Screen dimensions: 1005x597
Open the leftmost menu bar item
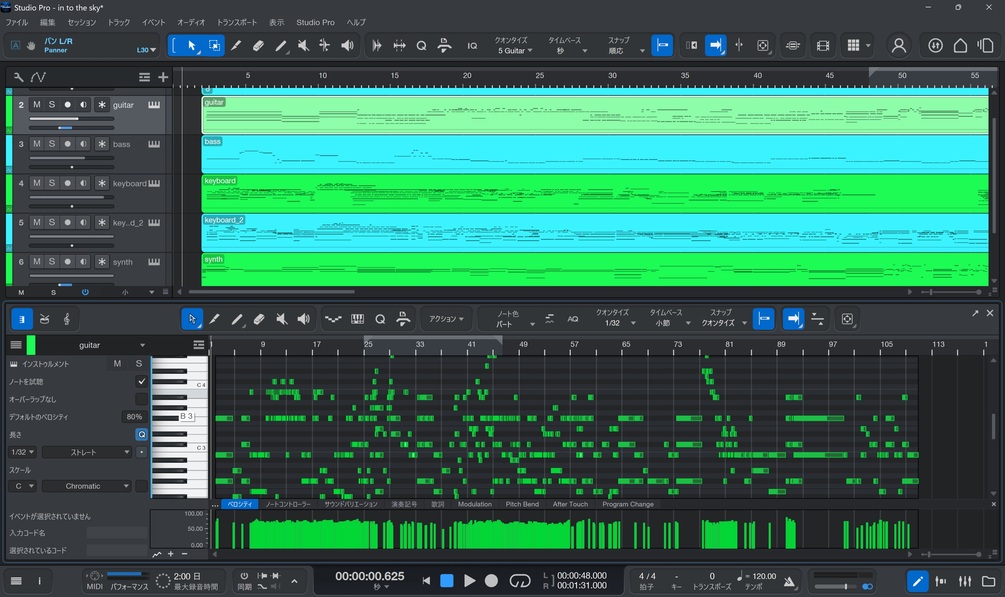(x=17, y=22)
